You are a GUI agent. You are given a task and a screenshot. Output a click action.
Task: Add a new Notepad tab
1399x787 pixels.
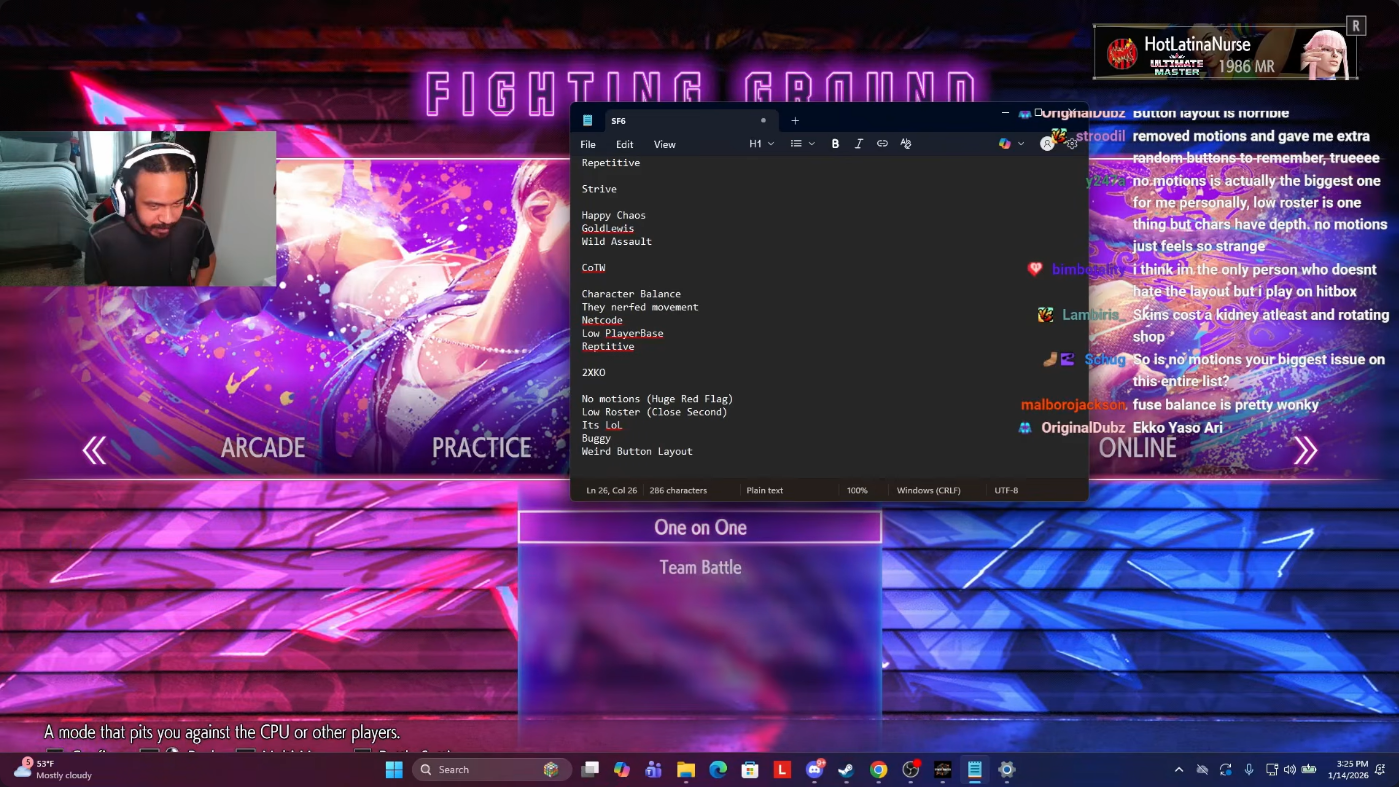pyautogui.click(x=795, y=121)
